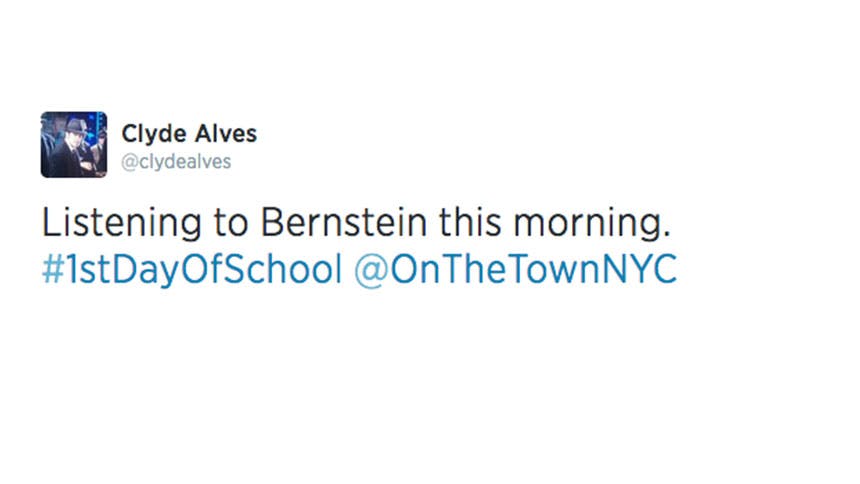Click Clyde Alves's profile avatar
Screen dimensions: 860x484
73,145
